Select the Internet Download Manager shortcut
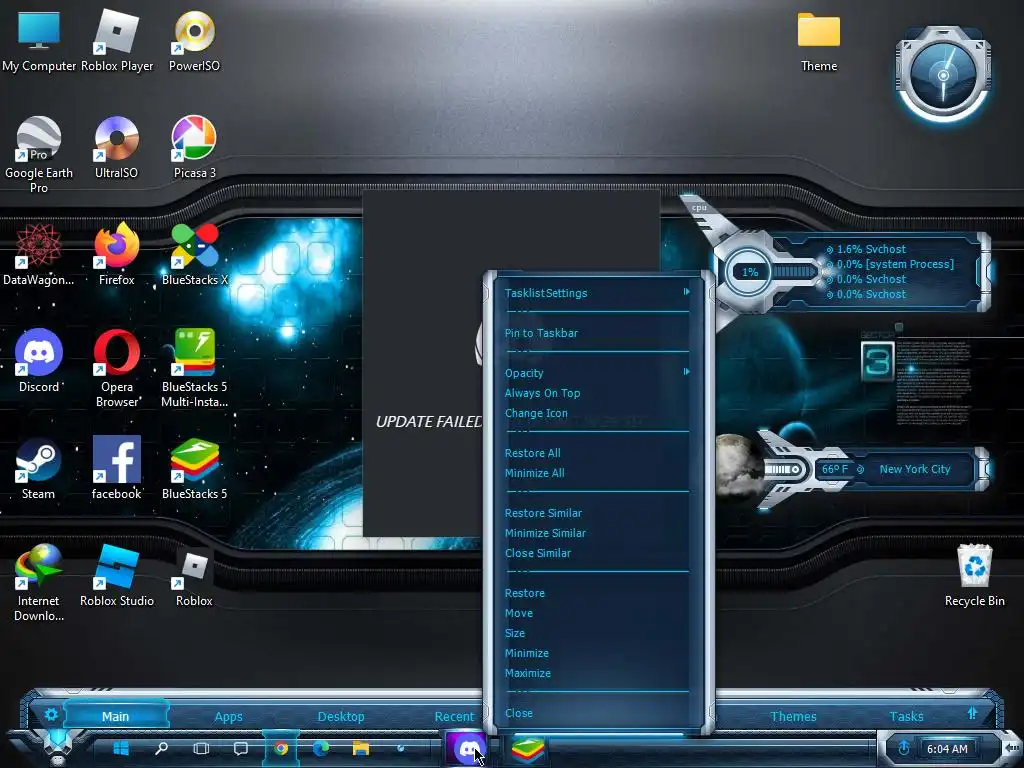 coord(39,583)
